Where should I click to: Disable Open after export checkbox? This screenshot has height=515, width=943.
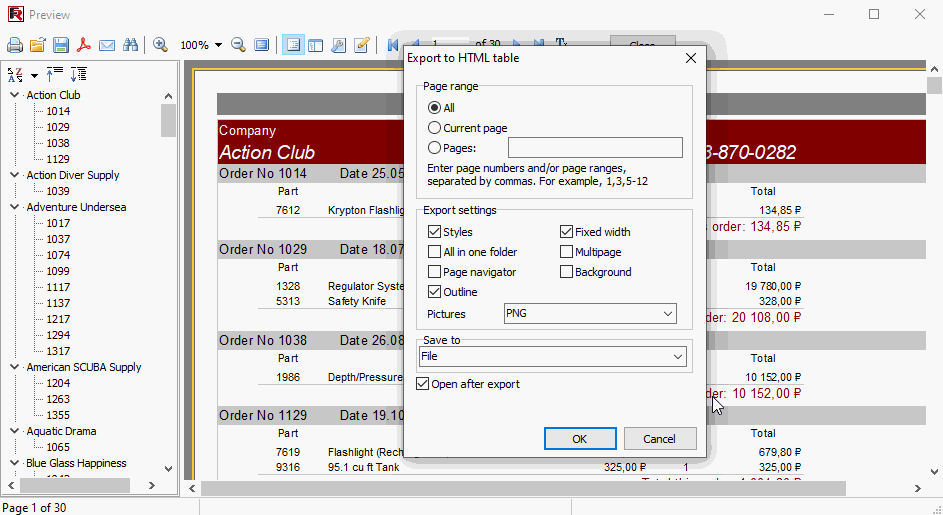click(x=423, y=384)
